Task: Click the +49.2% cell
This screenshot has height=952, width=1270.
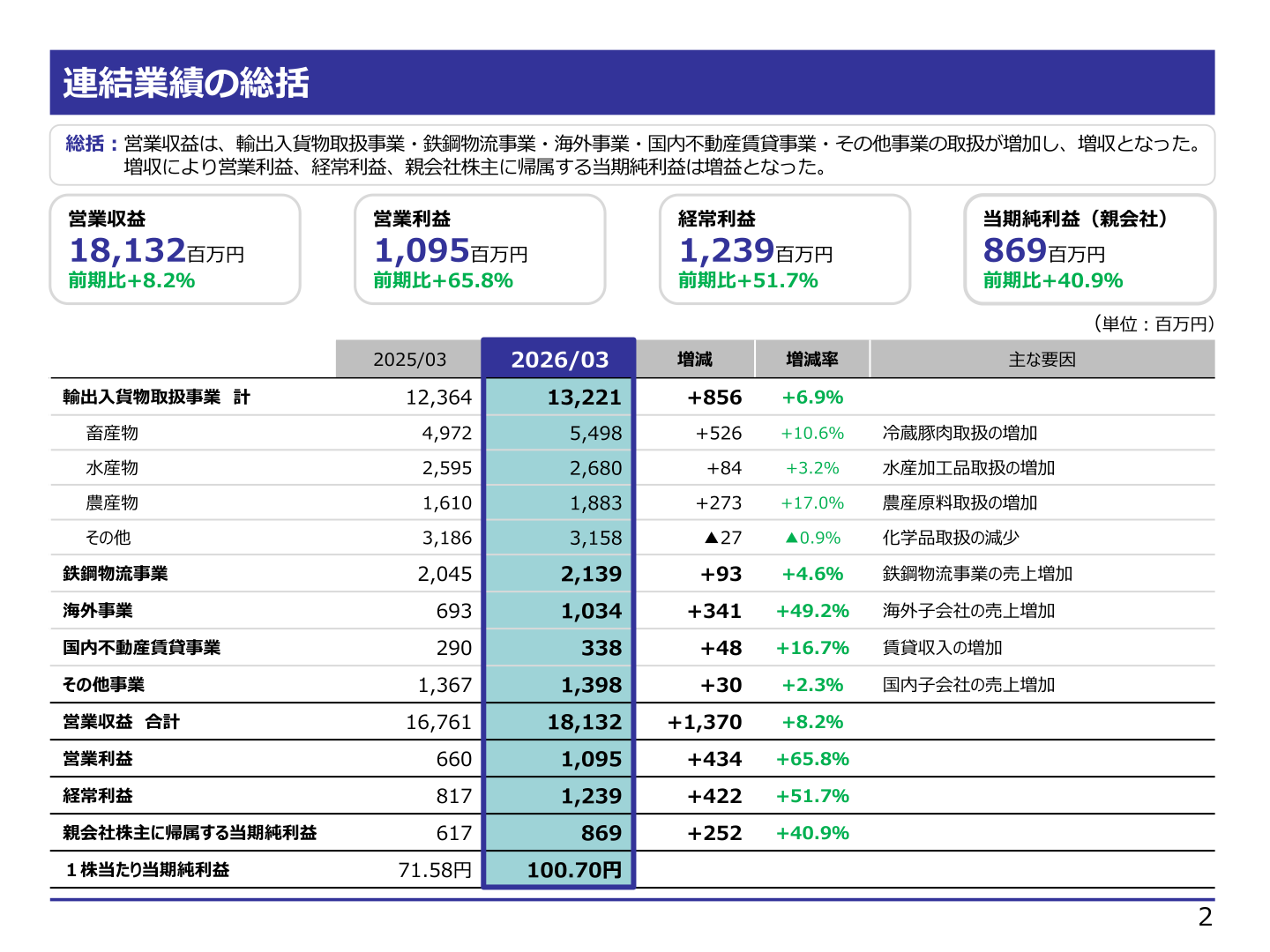Action: tap(812, 611)
